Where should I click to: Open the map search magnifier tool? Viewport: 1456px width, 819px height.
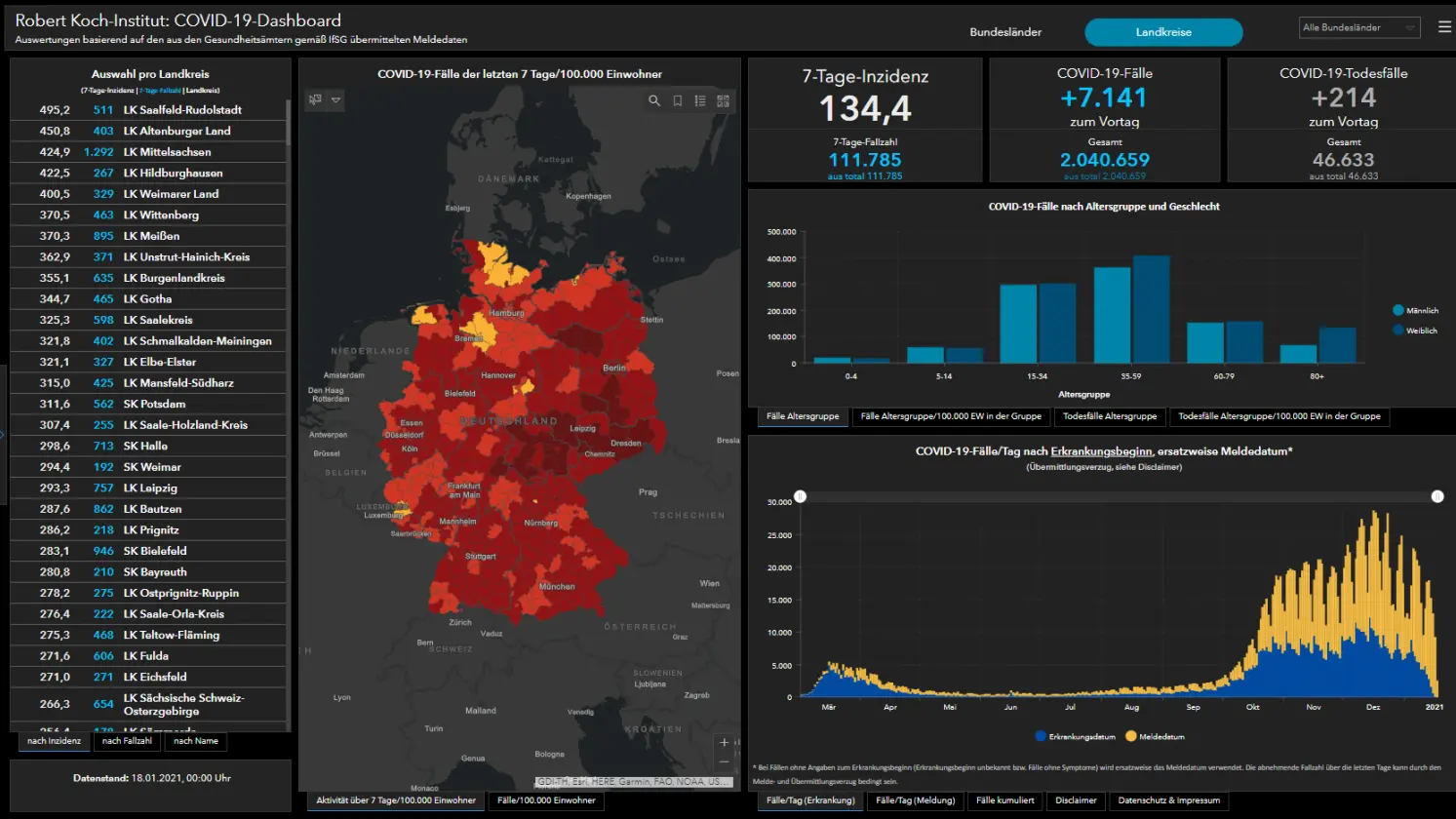coord(654,100)
